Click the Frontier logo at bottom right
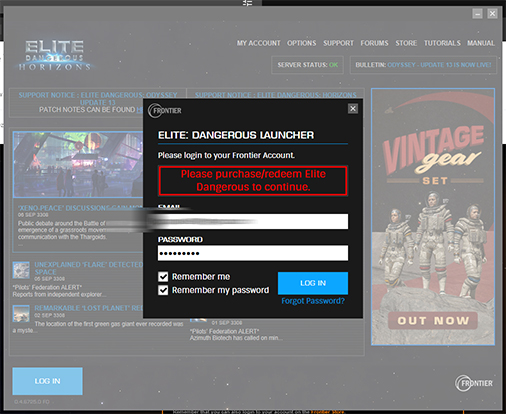506x414 pixels. [x=474, y=383]
